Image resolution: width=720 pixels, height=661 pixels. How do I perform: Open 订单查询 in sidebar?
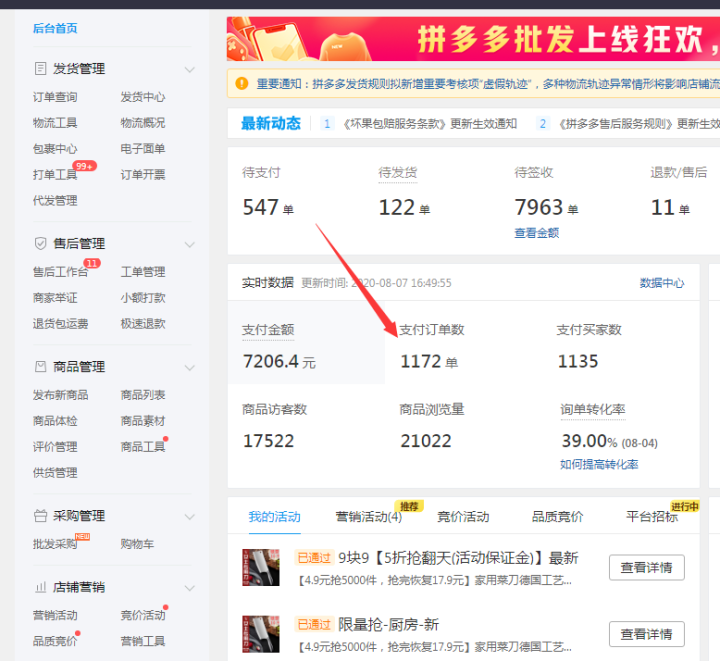55,97
